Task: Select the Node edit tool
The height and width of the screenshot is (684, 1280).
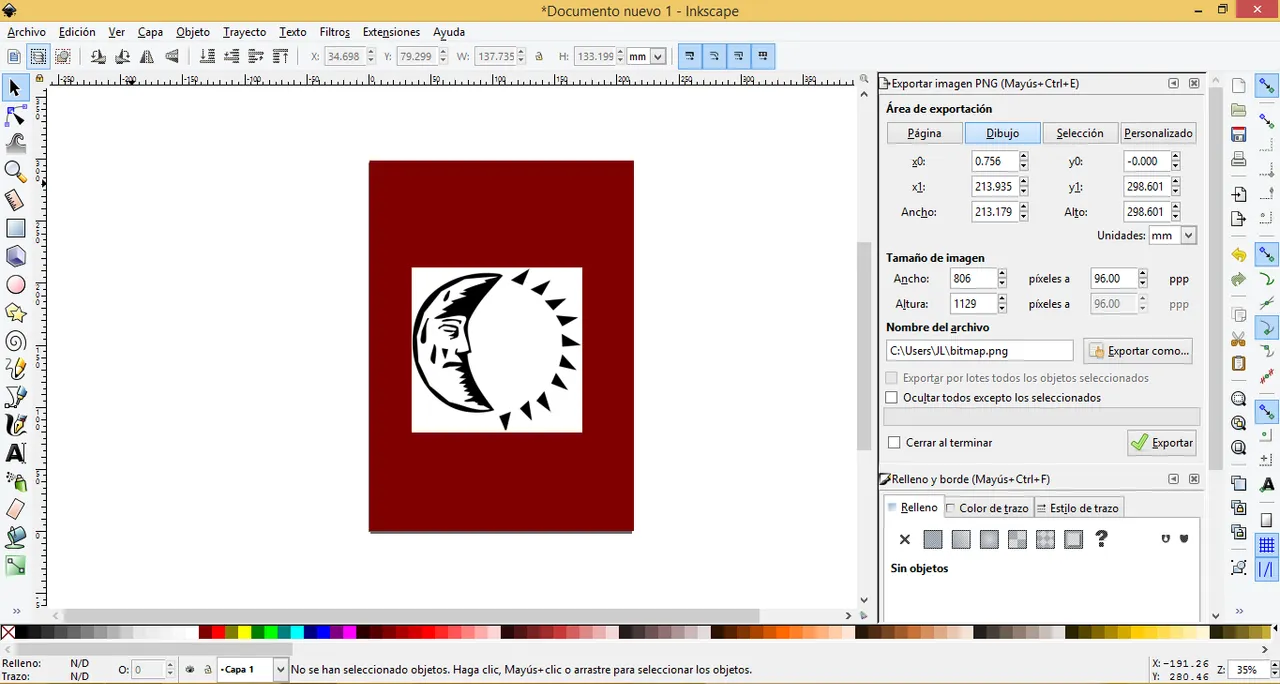Action: (15, 116)
